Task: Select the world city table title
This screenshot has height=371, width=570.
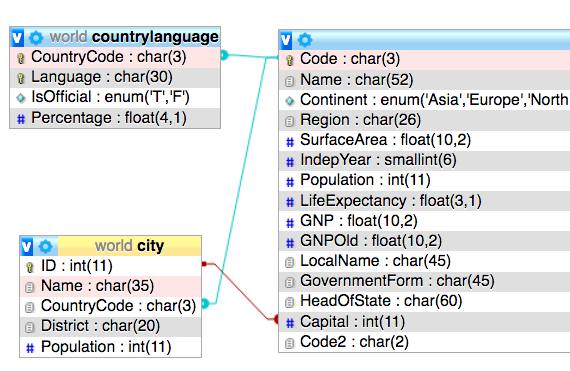Action: [129, 246]
